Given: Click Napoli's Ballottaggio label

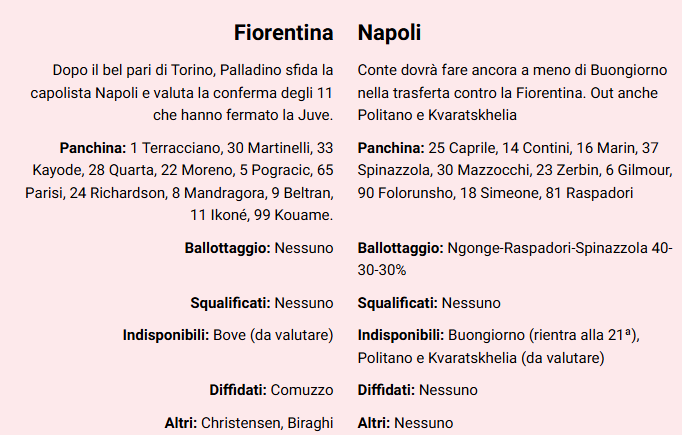Looking at the screenshot, I should pyautogui.click(x=400, y=246).
